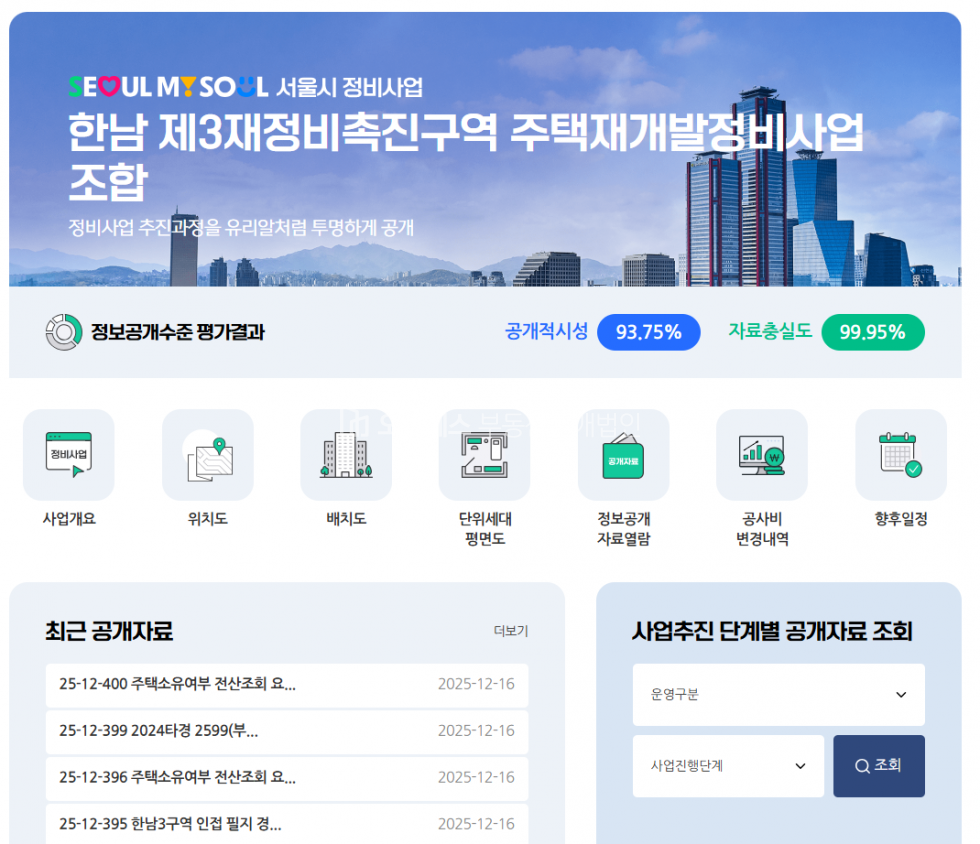Click the date on the 25-12-395 row

(476, 824)
